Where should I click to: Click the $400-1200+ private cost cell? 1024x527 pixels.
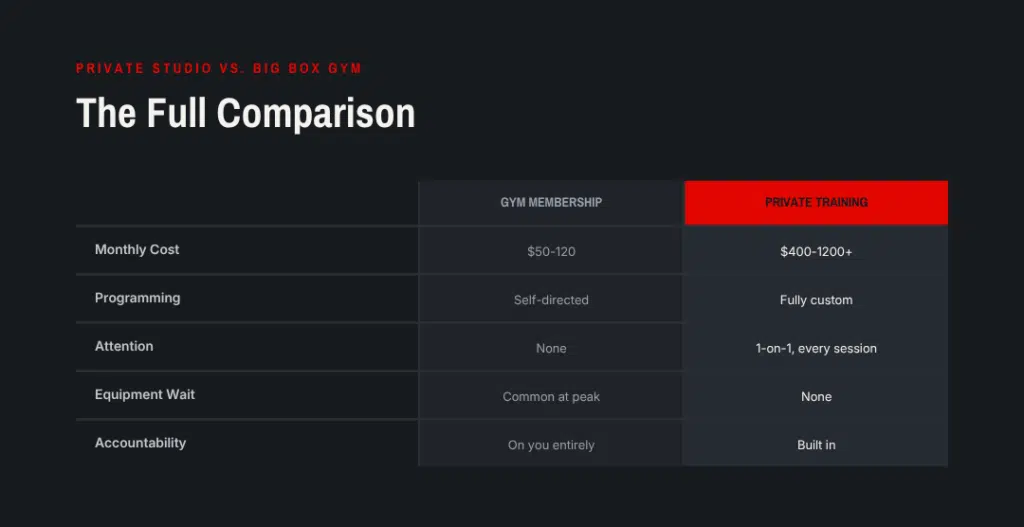pyautogui.click(x=816, y=251)
